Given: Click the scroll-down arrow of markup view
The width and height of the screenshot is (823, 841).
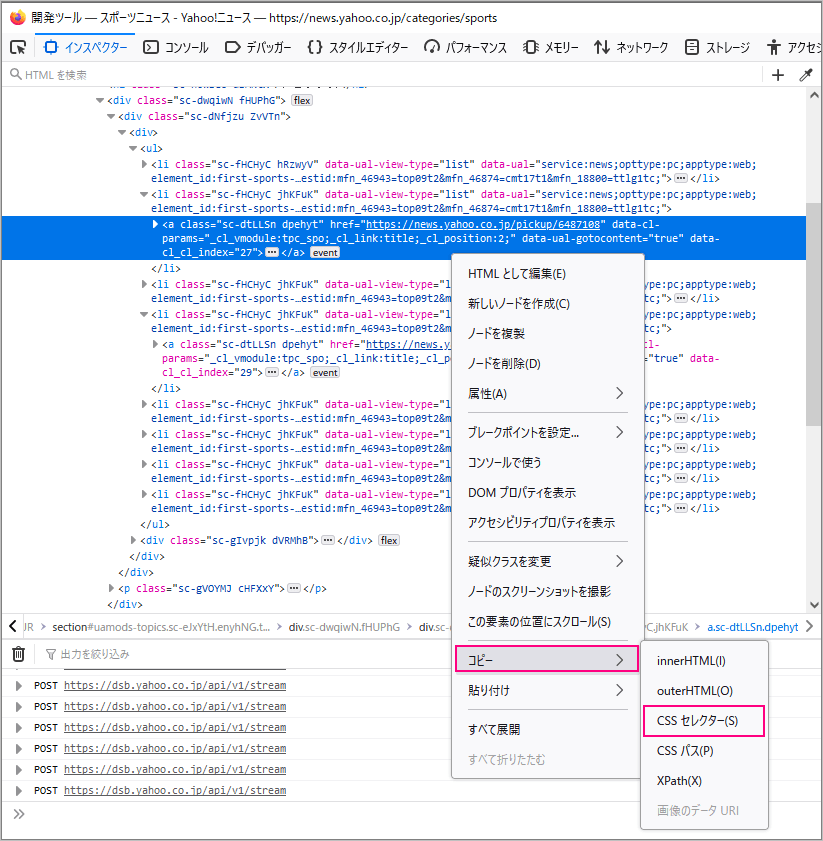Looking at the screenshot, I should tap(814, 605).
